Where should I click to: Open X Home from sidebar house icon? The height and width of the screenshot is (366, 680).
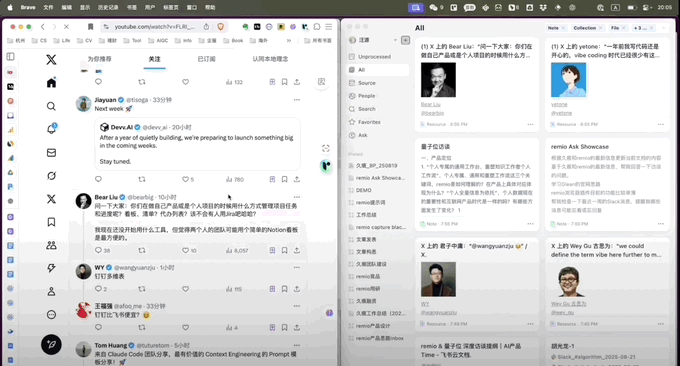click(x=51, y=83)
